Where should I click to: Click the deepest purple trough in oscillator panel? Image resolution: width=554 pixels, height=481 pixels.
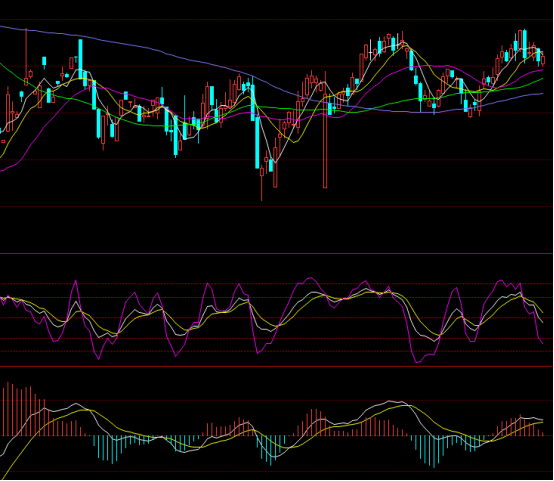coord(418,362)
